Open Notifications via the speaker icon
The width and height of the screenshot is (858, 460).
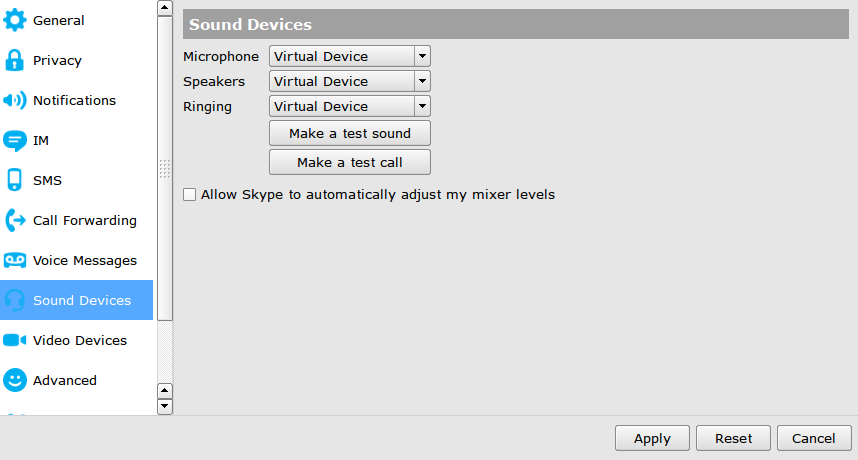15,100
